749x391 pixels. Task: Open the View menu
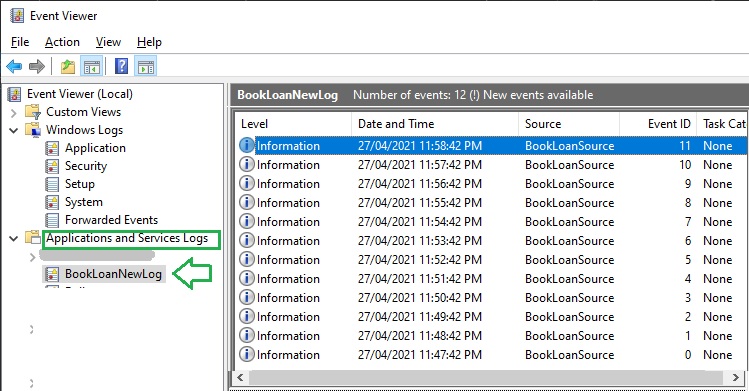point(108,42)
